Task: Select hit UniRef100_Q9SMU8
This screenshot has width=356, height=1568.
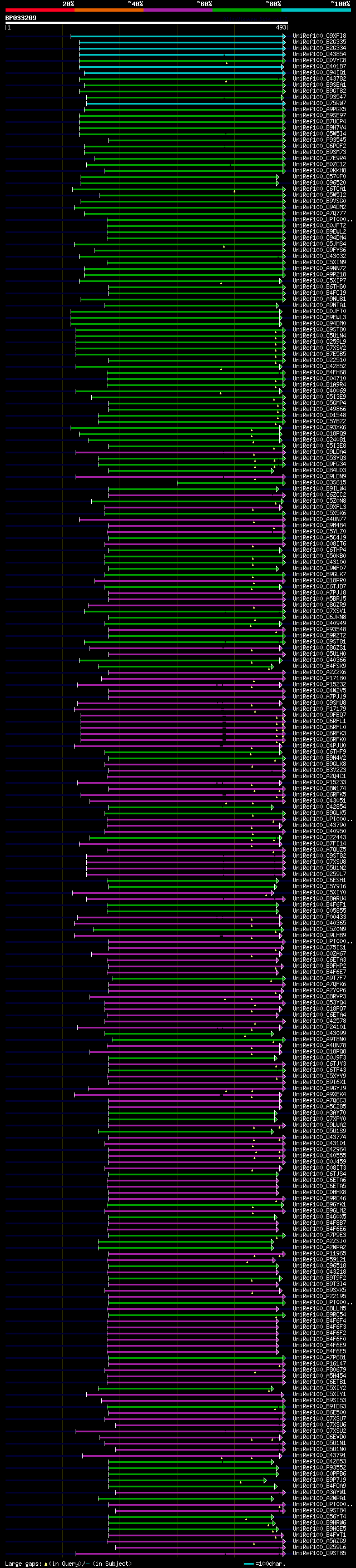Action: tap(319, 703)
